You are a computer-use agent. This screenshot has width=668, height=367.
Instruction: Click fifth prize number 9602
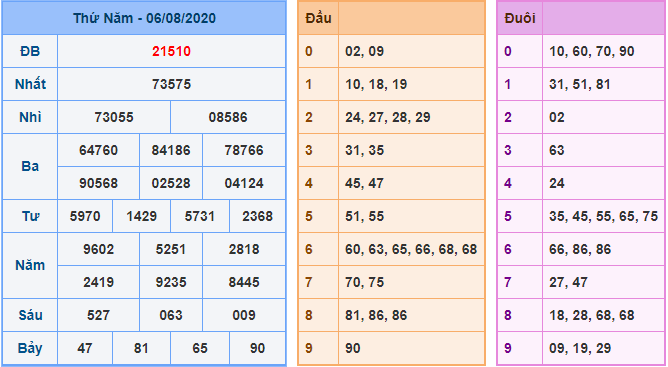(98, 249)
